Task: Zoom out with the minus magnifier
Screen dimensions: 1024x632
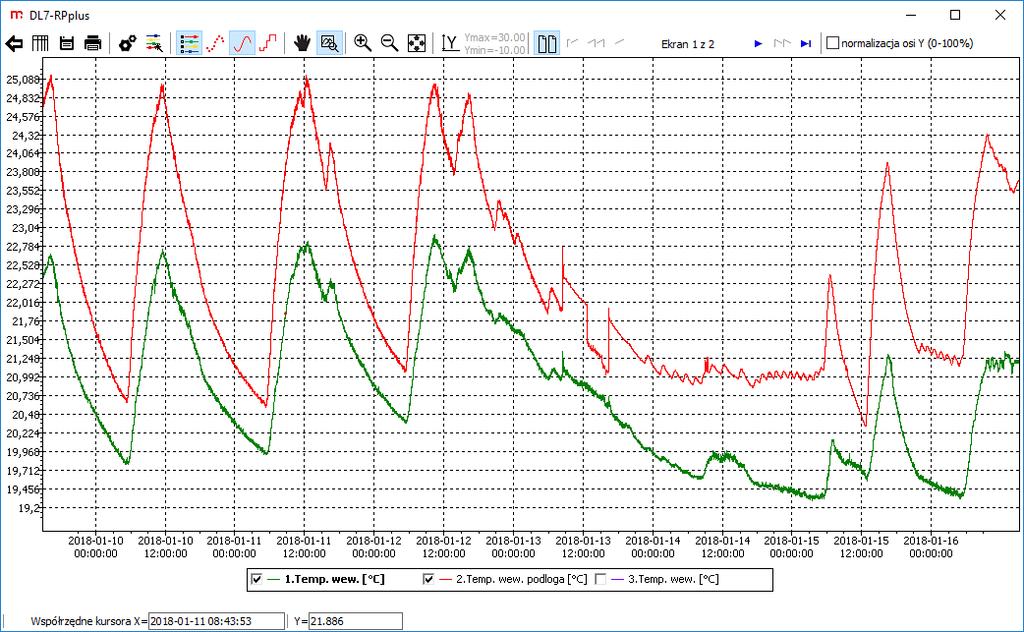Action: click(x=389, y=44)
